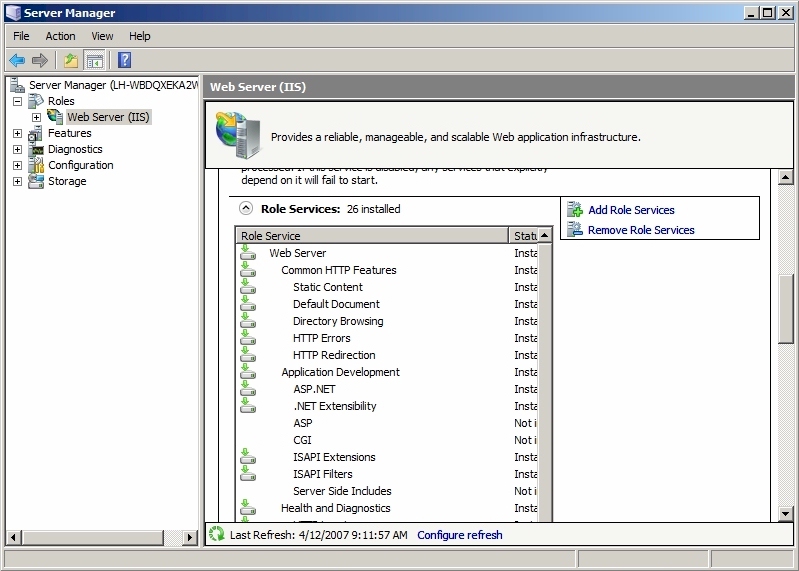The width and height of the screenshot is (799, 571).
Task: Toggle the Show/Hide console tree icon
Action: (x=95, y=61)
